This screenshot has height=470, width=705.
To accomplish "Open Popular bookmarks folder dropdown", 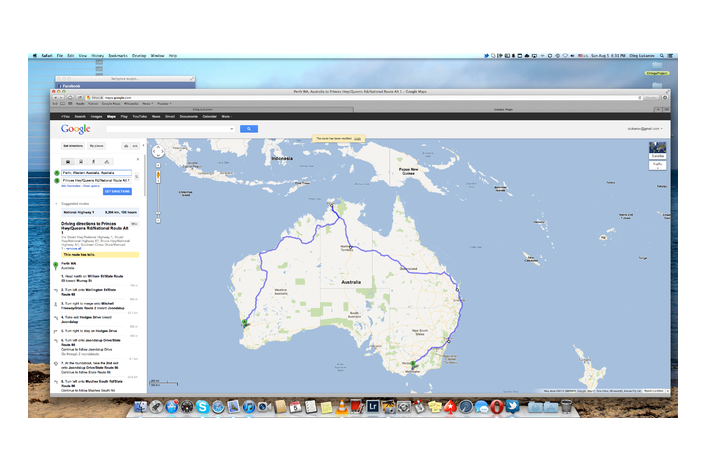I will (164, 103).
